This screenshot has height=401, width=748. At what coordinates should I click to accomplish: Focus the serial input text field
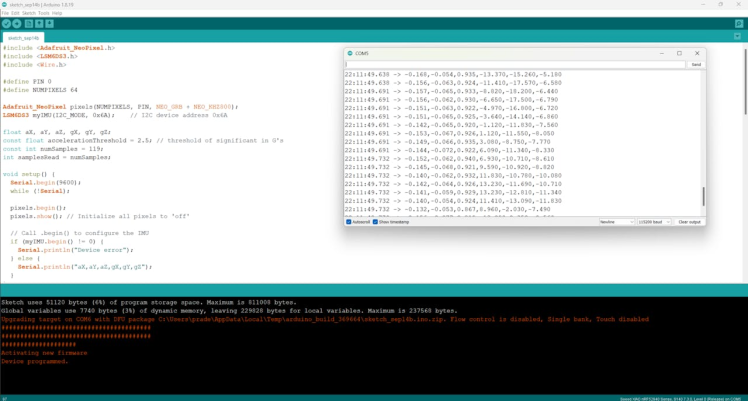515,64
